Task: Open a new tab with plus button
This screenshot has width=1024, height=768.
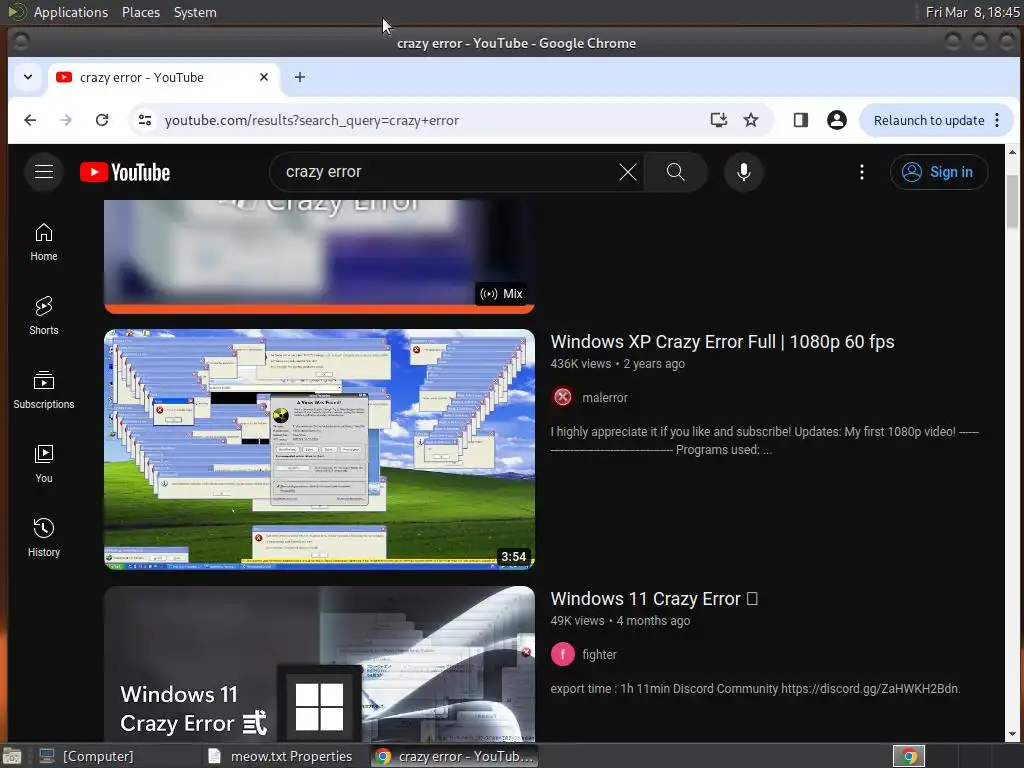Action: click(300, 77)
